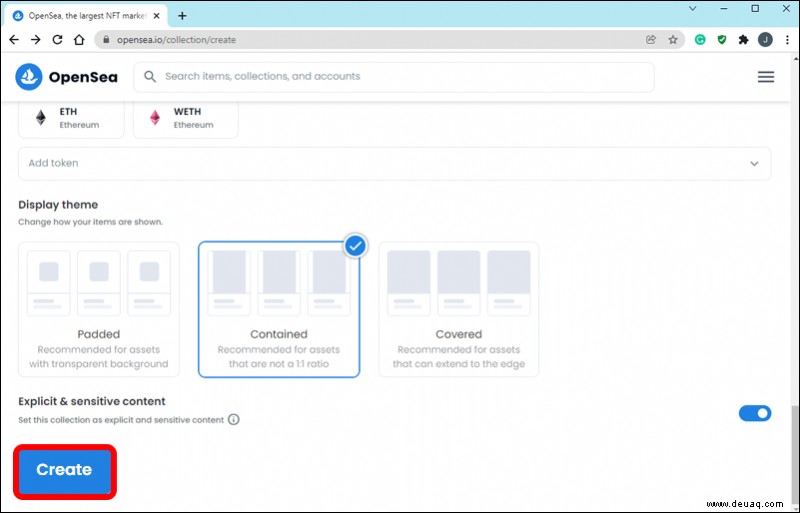This screenshot has width=800, height=513.
Task: Click the OpenSea wordmark text
Action: tap(83, 77)
